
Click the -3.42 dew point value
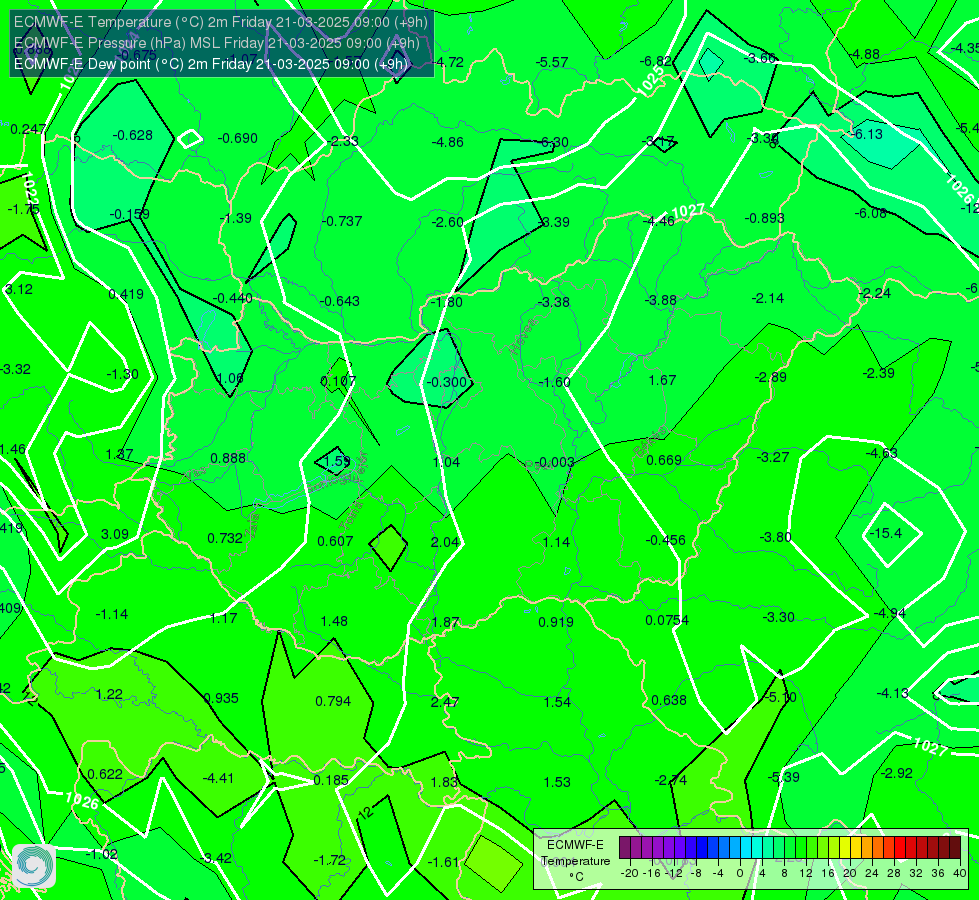216,858
